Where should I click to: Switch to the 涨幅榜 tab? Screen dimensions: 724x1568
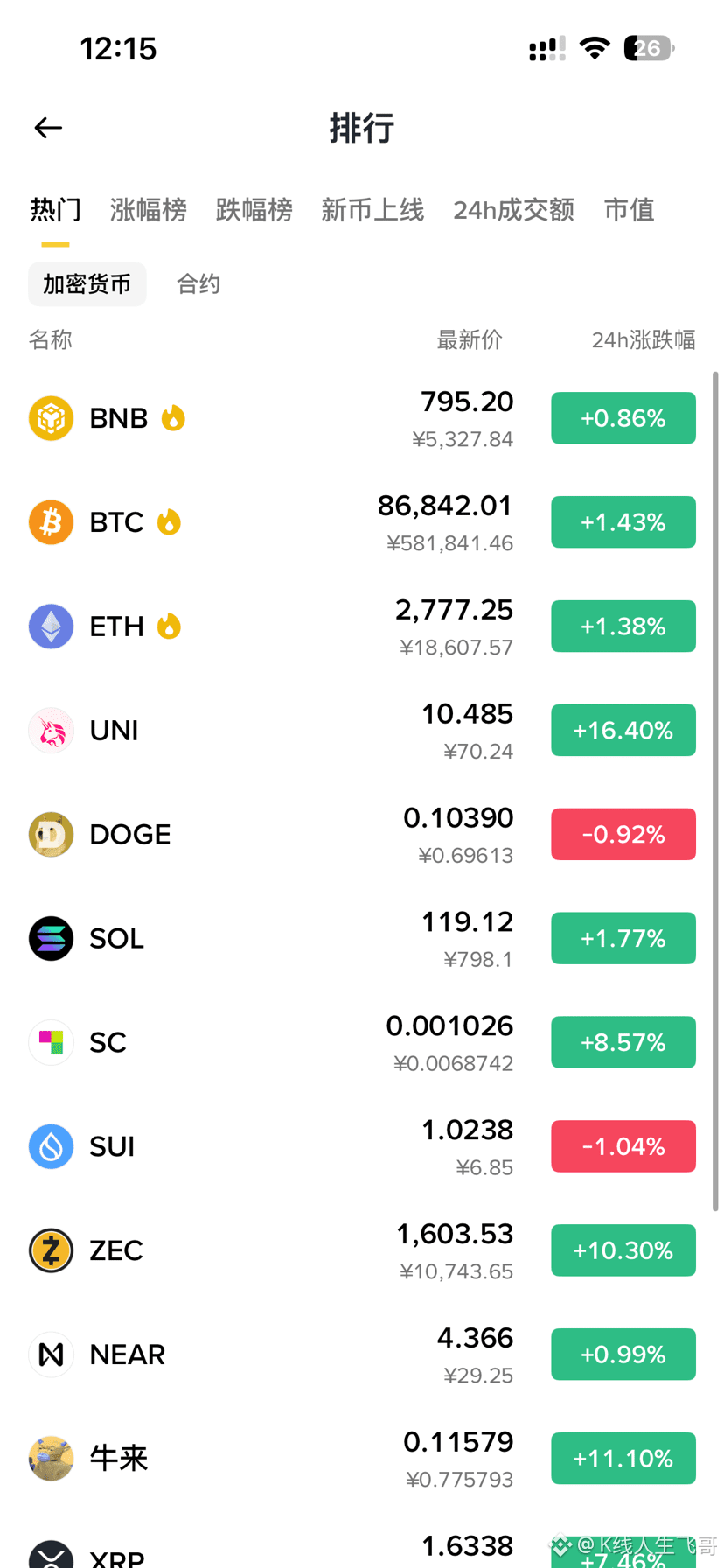149,210
